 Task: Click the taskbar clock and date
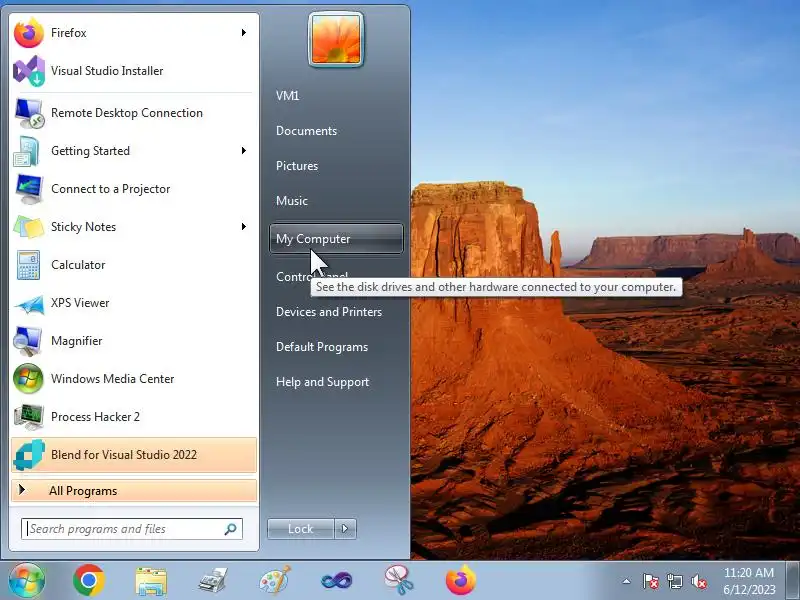[x=749, y=581]
